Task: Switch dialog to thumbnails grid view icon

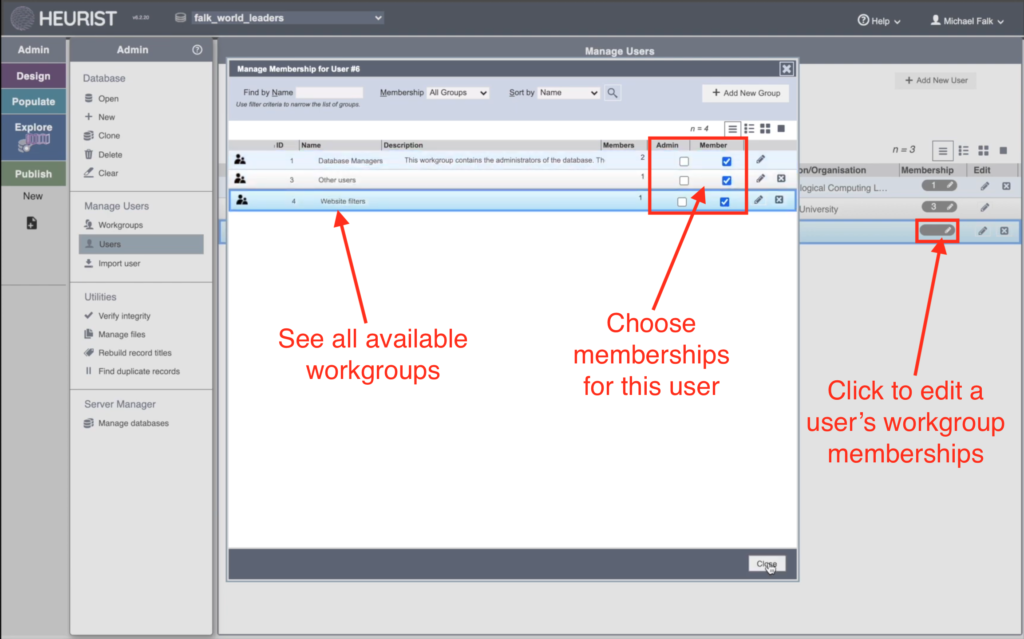Action: (x=765, y=129)
